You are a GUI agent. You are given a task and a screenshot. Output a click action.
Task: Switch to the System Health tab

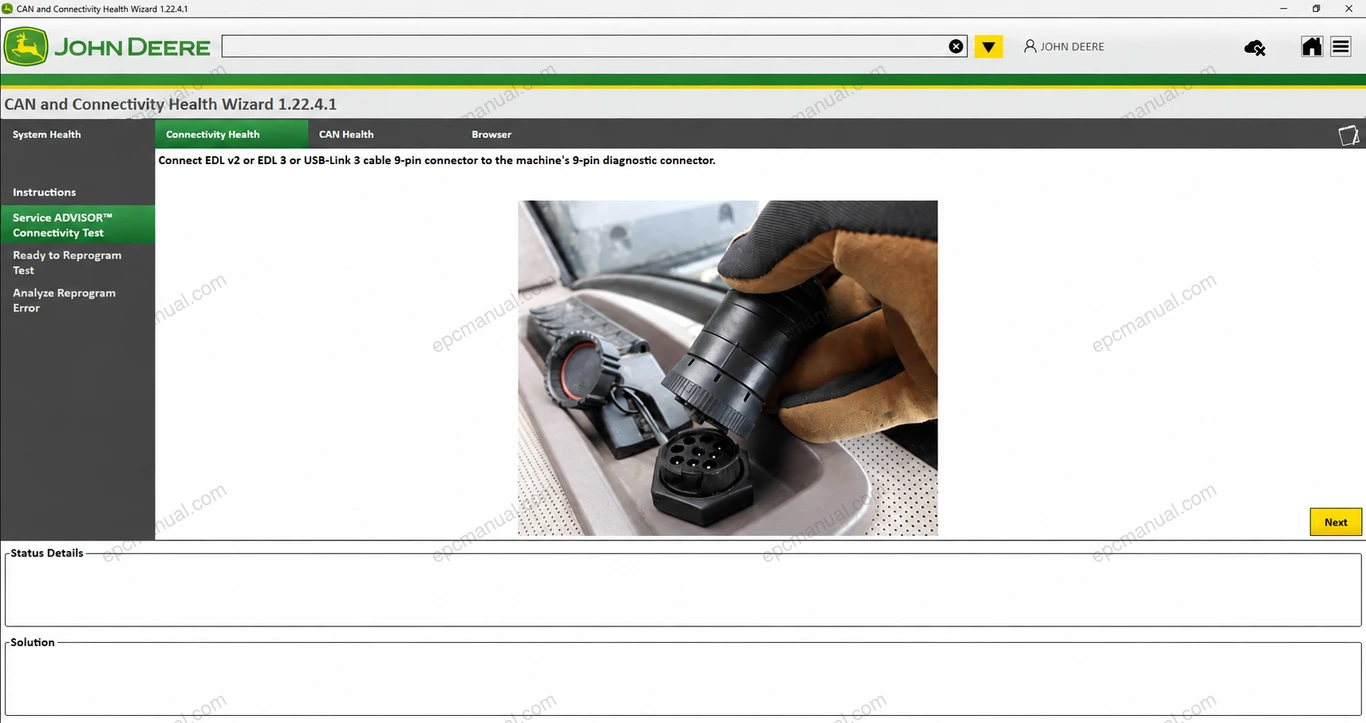(47, 134)
